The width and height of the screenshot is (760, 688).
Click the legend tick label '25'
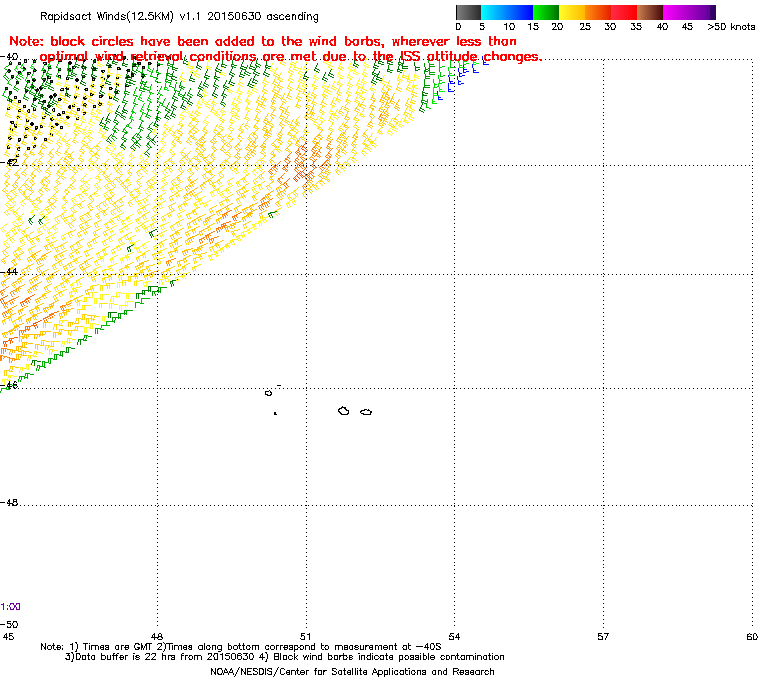585,27
